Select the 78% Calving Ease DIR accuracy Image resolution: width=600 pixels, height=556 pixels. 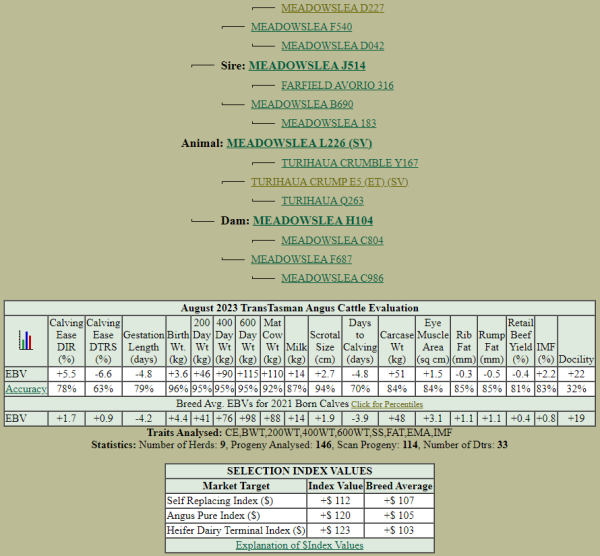(66, 389)
